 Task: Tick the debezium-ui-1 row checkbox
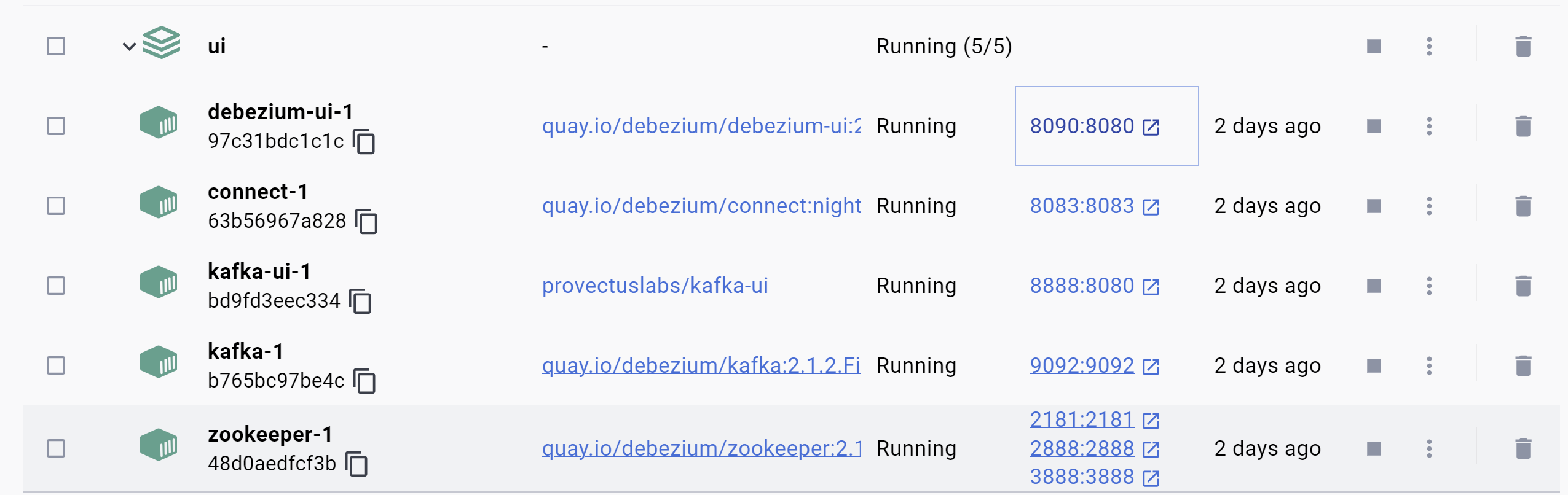pyautogui.click(x=56, y=126)
